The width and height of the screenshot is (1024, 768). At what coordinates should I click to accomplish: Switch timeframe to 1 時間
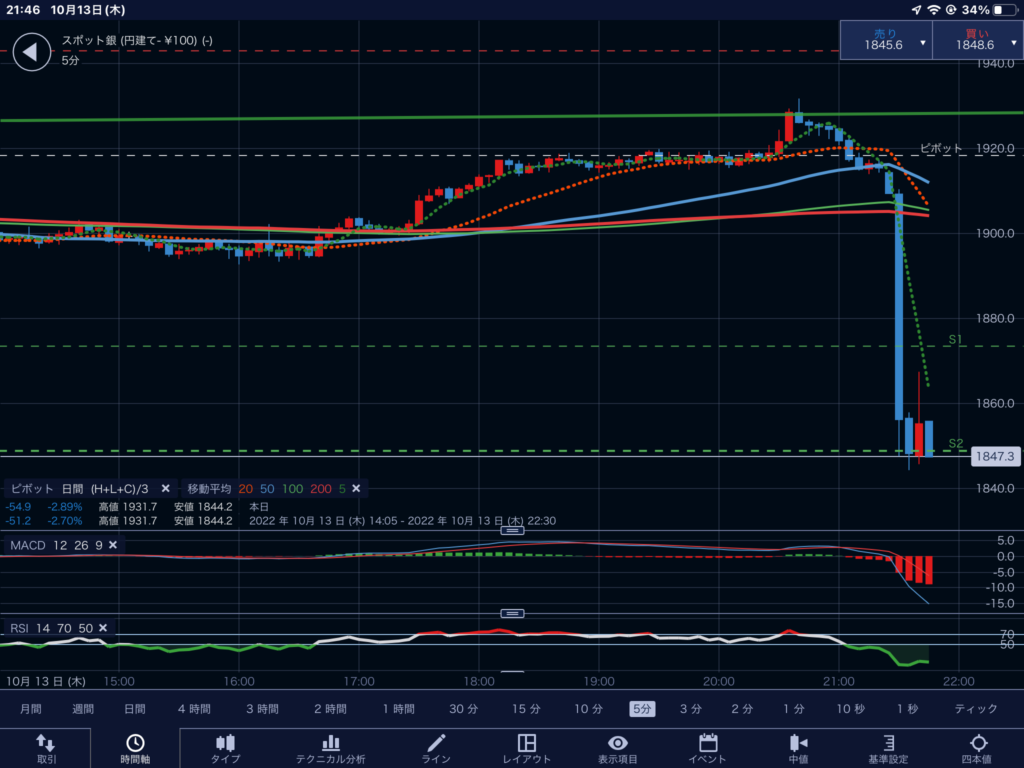pyautogui.click(x=398, y=709)
